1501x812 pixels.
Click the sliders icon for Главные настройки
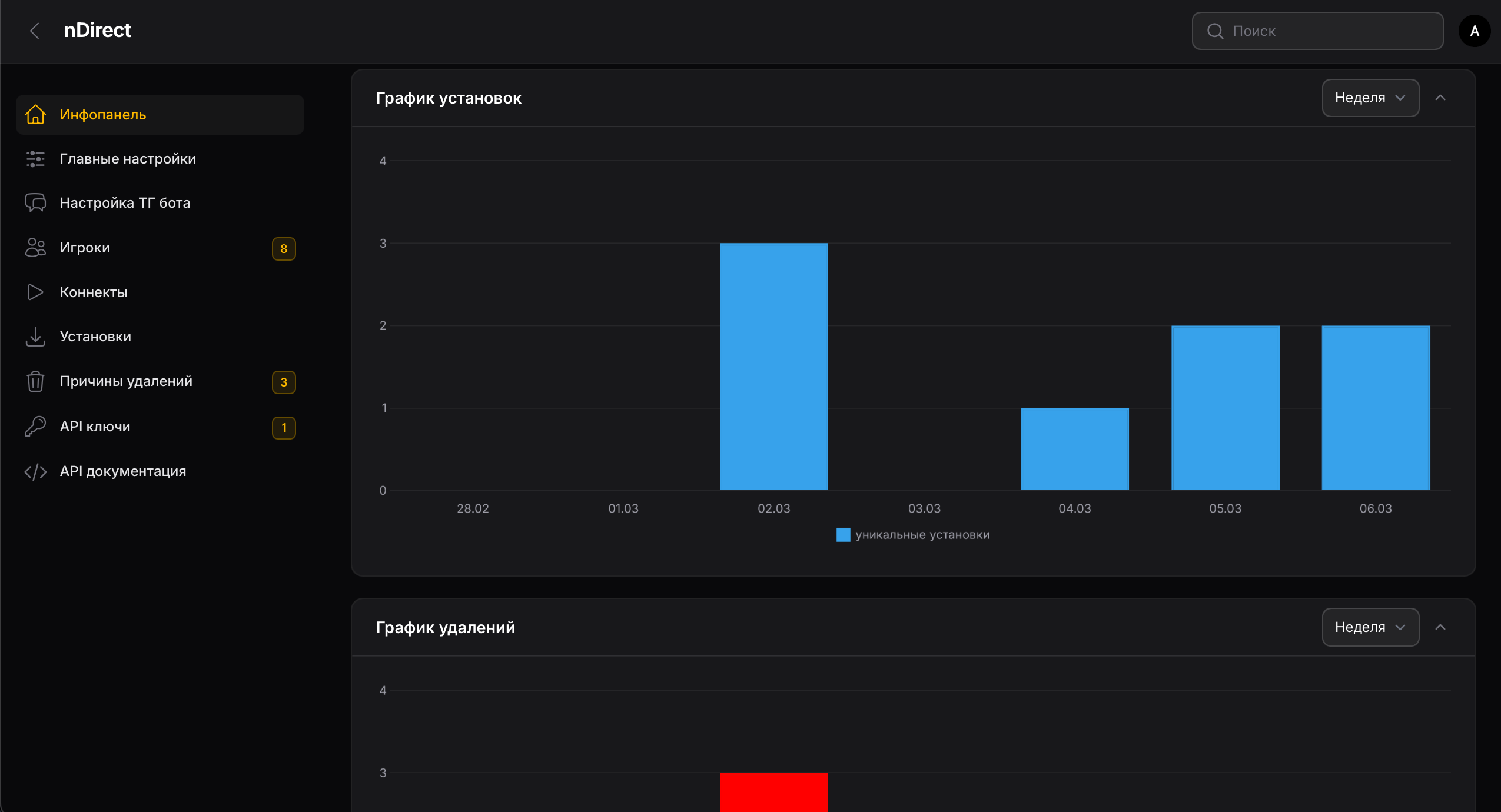click(x=35, y=159)
